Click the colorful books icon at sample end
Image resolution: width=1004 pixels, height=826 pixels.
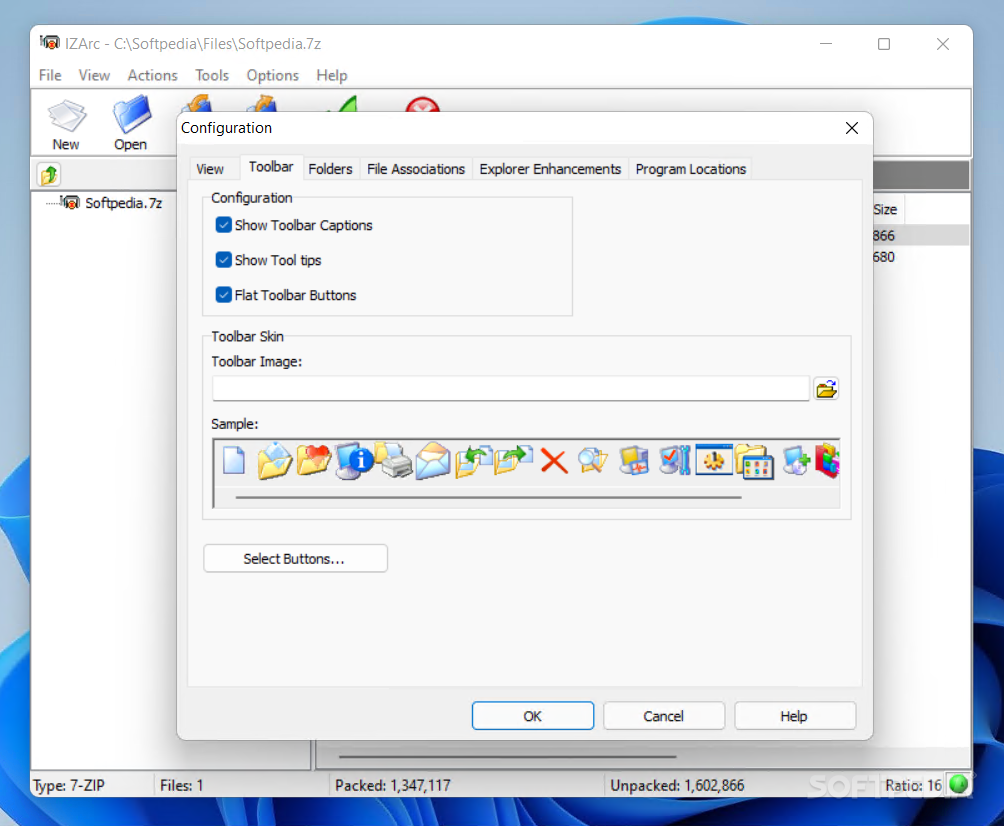(x=827, y=460)
